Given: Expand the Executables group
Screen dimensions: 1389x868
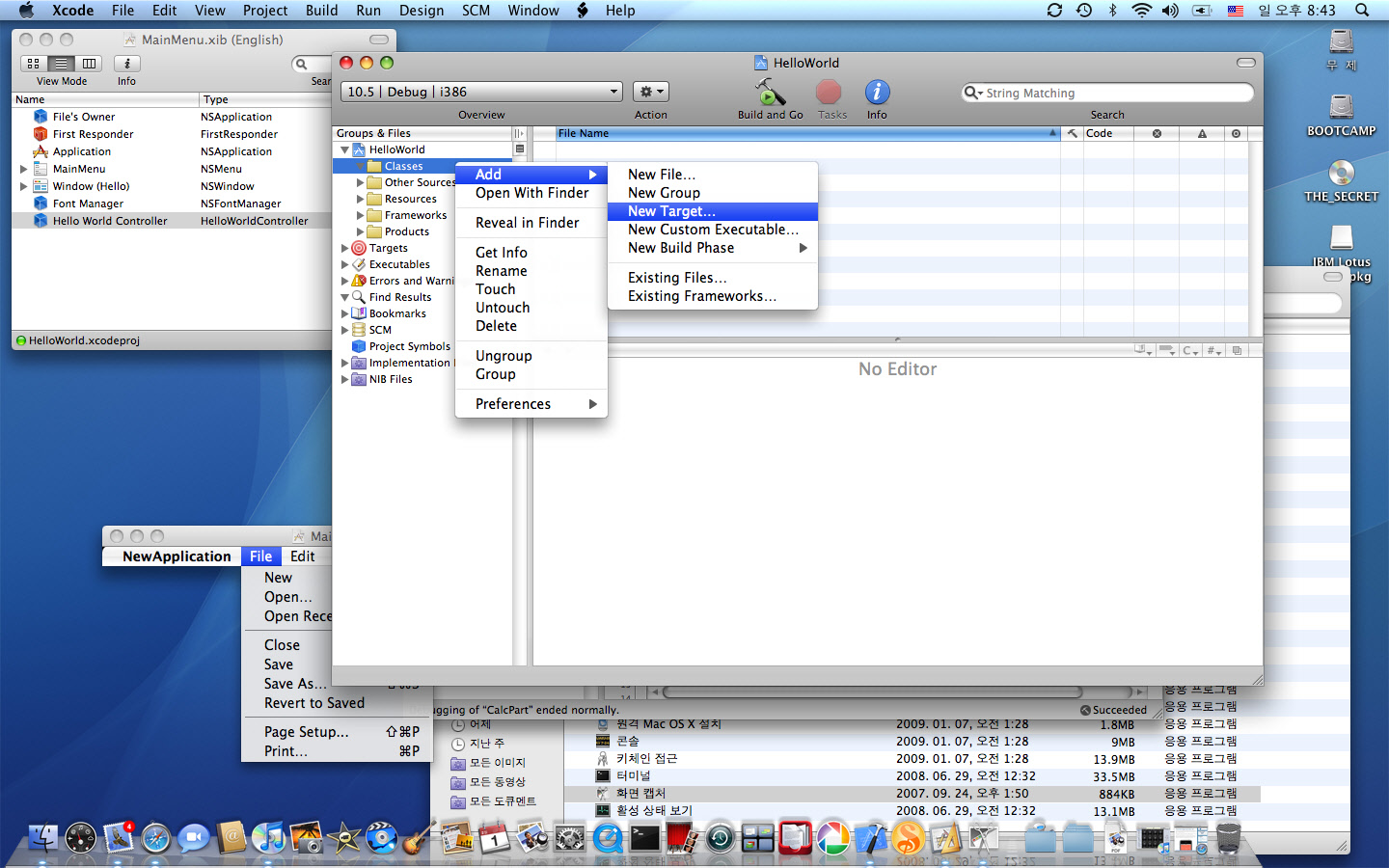Looking at the screenshot, I should (x=344, y=264).
